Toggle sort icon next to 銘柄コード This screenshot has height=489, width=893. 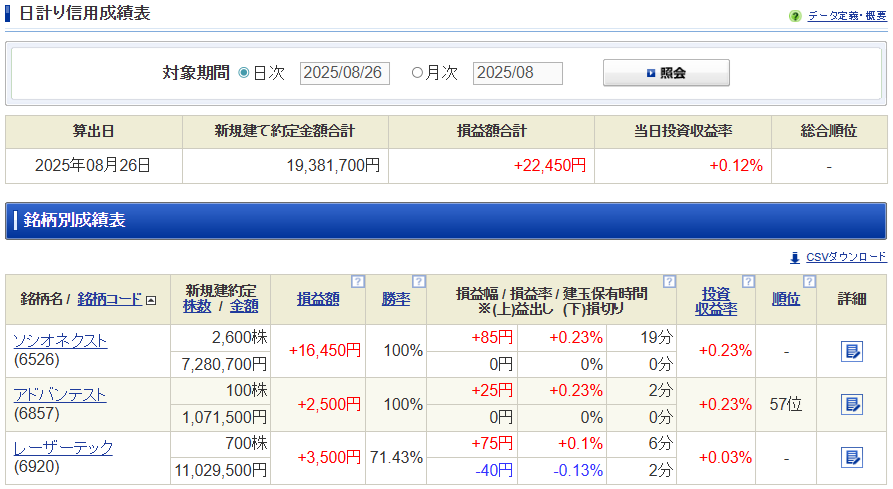tap(151, 300)
